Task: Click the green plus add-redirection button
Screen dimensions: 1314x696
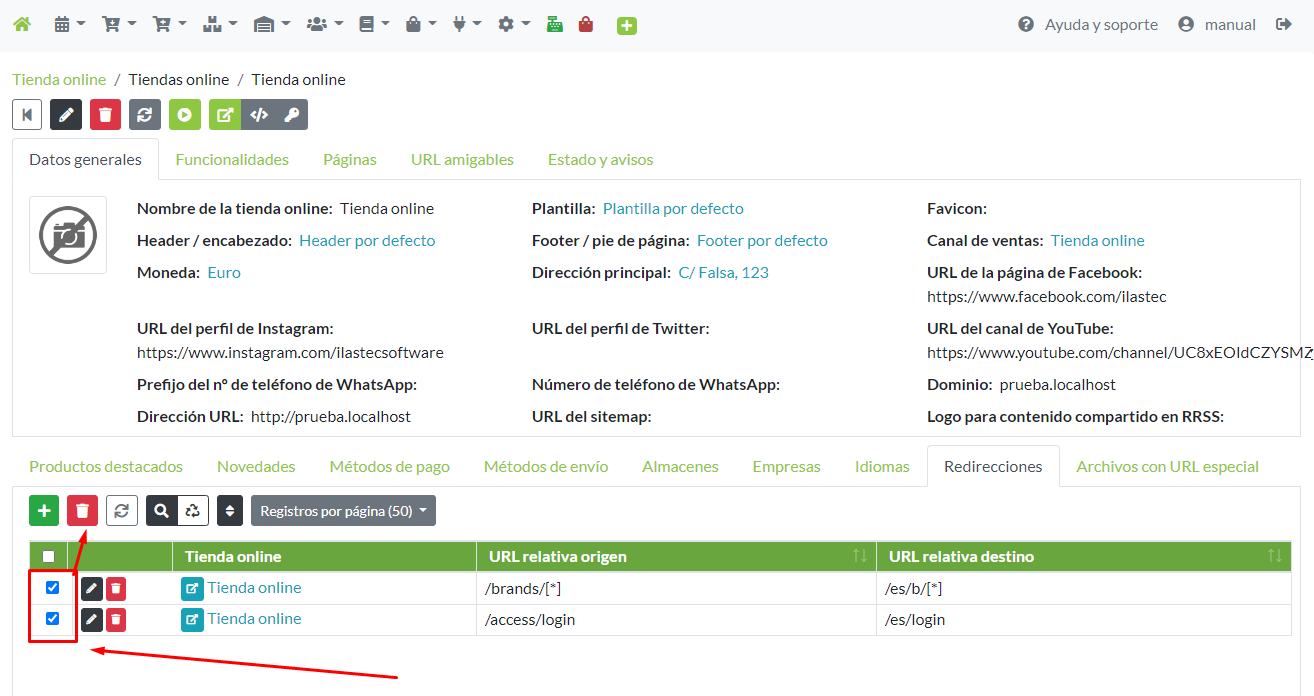Action: pyautogui.click(x=44, y=511)
